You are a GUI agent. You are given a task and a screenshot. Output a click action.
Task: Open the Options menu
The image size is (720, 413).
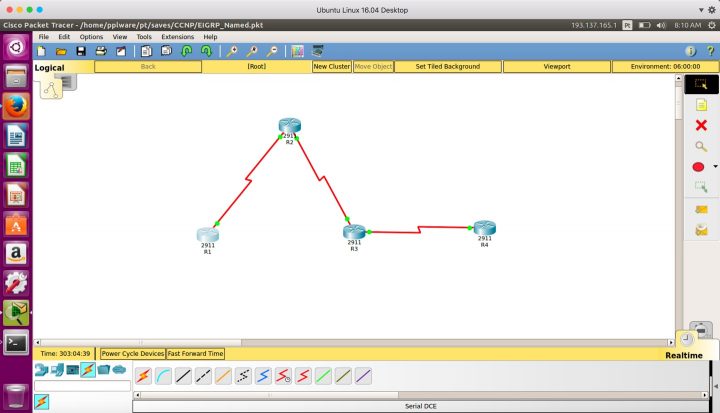91,37
